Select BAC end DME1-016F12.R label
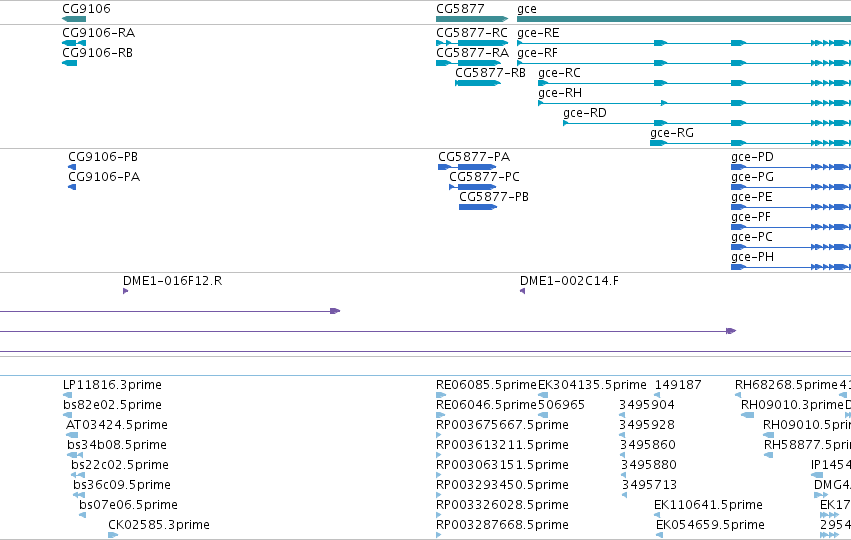This screenshot has width=851, height=540. pyautogui.click(x=173, y=281)
